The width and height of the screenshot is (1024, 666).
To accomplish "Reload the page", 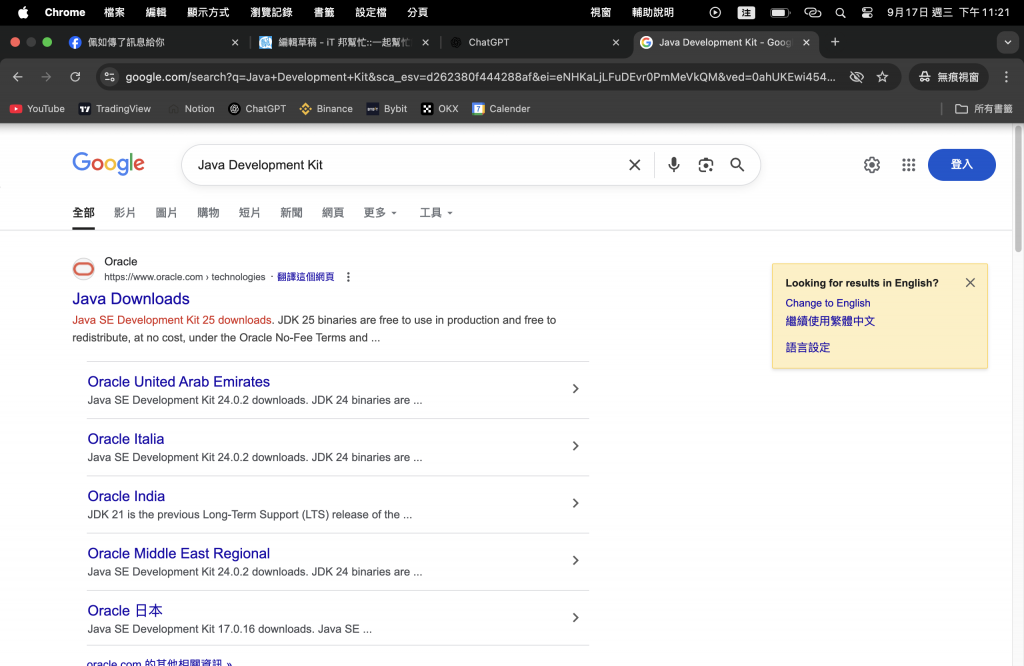I will coord(75,77).
